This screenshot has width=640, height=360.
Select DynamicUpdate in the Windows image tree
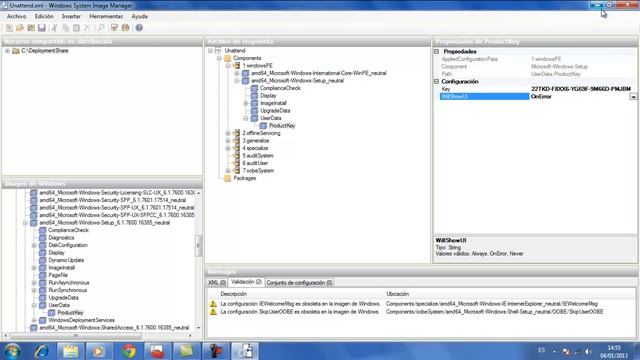click(66, 260)
